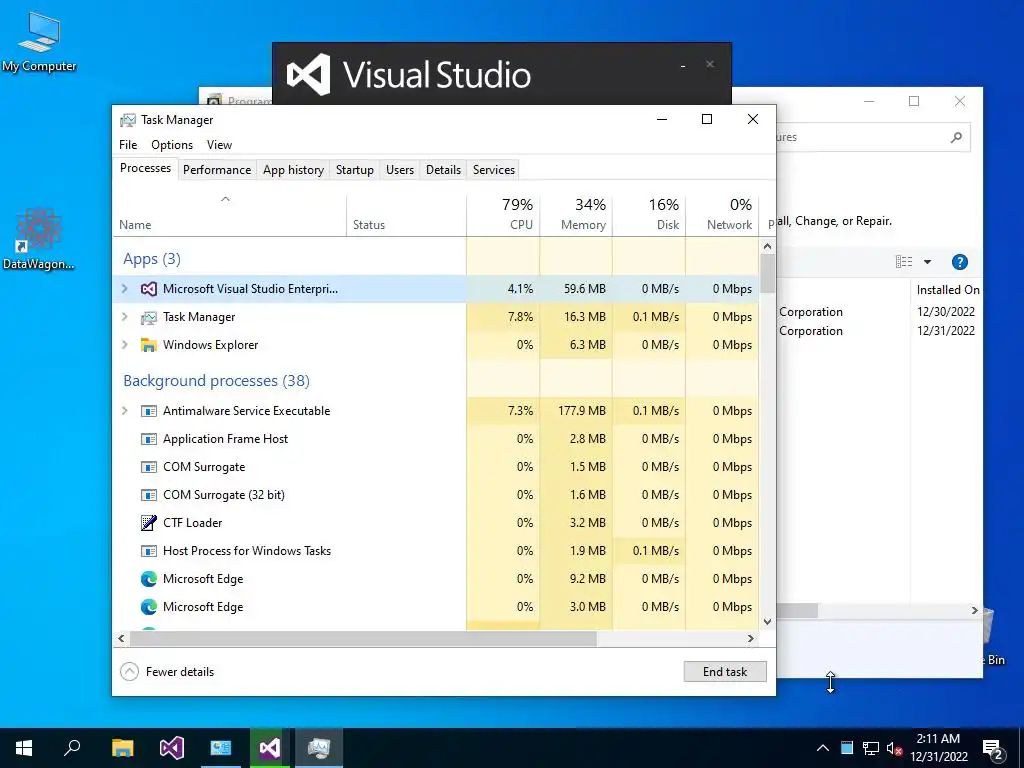Click the 12/30/2022 installed date in Programs window
This screenshot has width=1024, height=768.
click(x=945, y=312)
